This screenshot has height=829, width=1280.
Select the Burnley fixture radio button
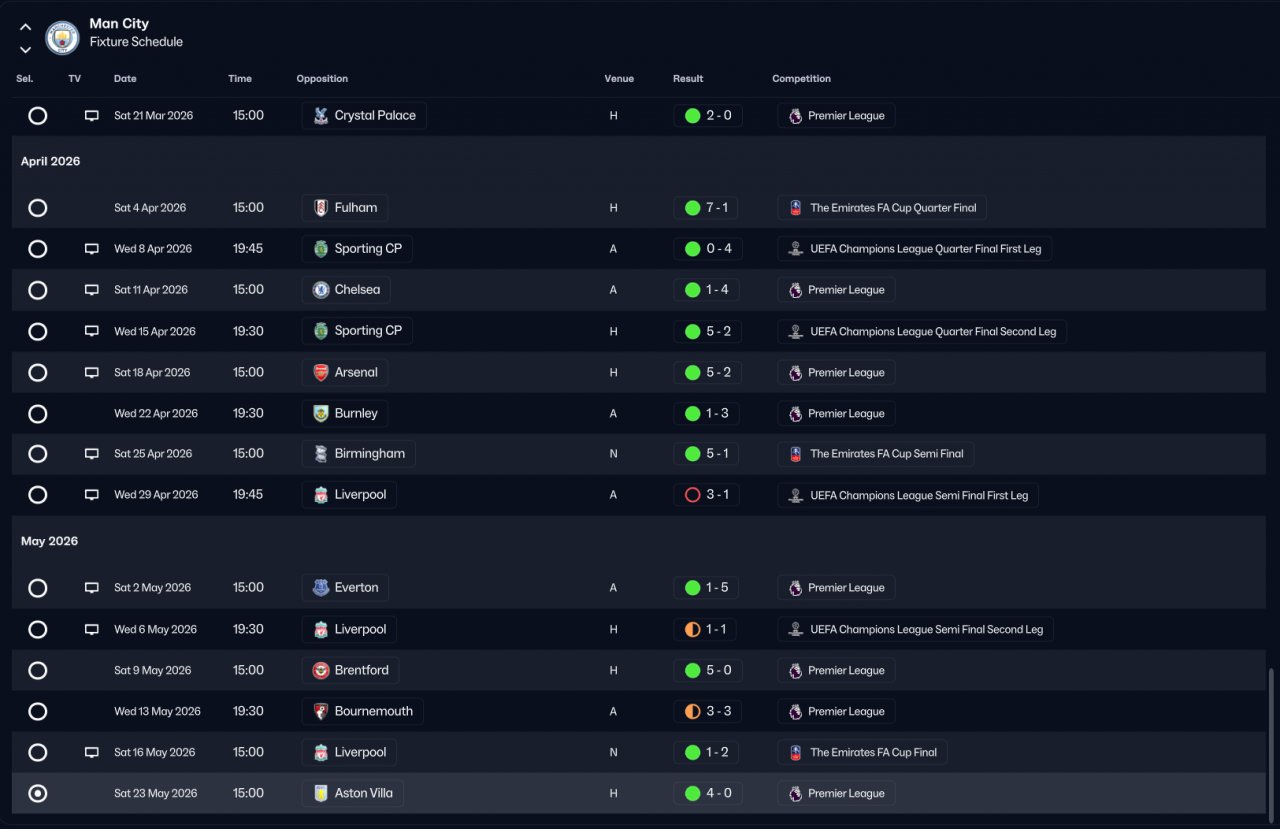(x=38, y=414)
